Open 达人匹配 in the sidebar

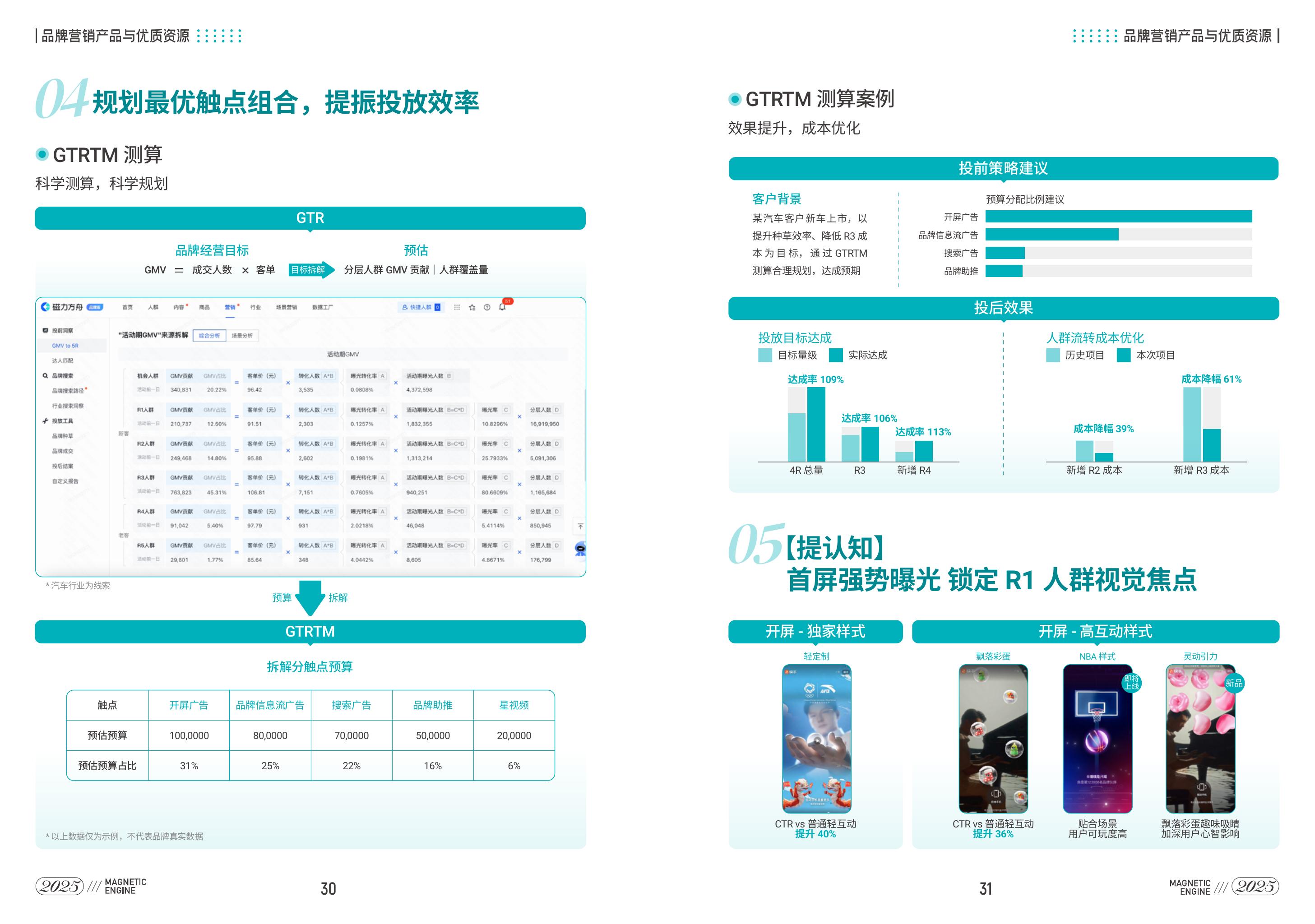[x=62, y=360]
